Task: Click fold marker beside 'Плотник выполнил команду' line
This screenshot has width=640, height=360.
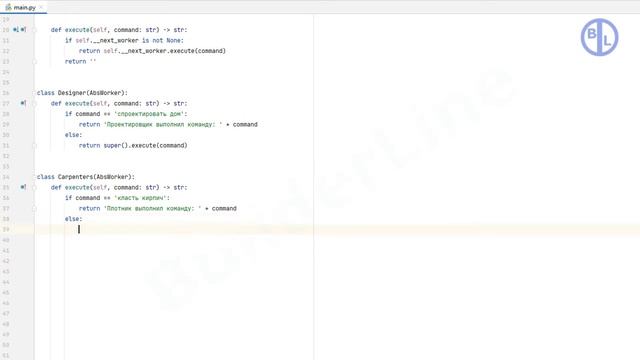Action: [x=34, y=209]
